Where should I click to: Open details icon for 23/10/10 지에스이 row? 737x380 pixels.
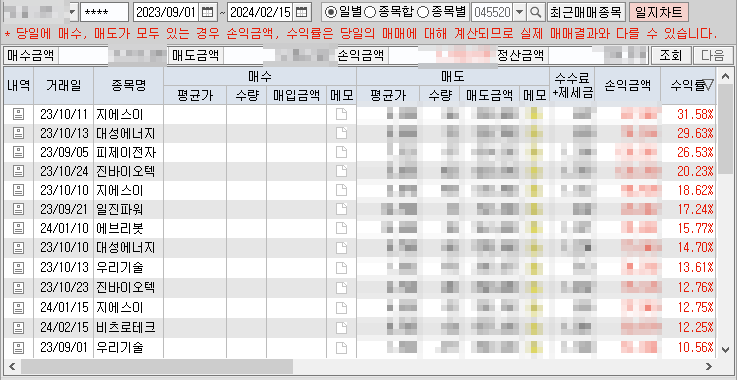point(18,190)
